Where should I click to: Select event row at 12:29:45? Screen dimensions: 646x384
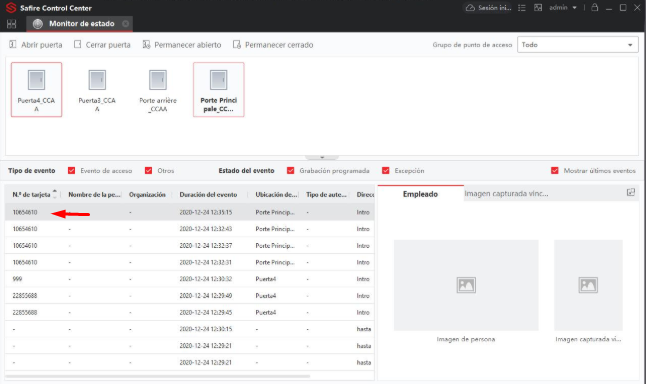(x=190, y=312)
